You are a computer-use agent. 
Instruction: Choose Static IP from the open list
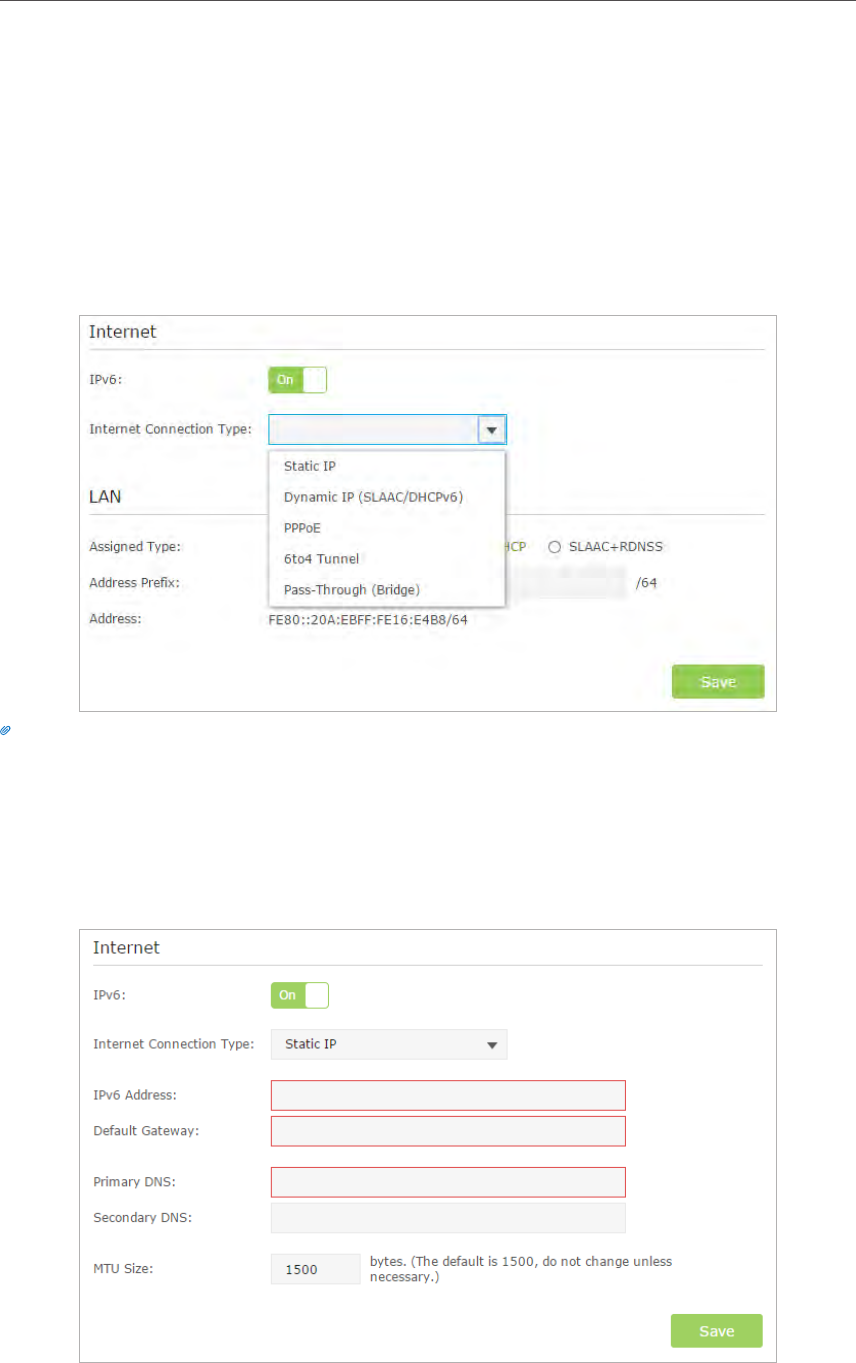click(x=309, y=465)
